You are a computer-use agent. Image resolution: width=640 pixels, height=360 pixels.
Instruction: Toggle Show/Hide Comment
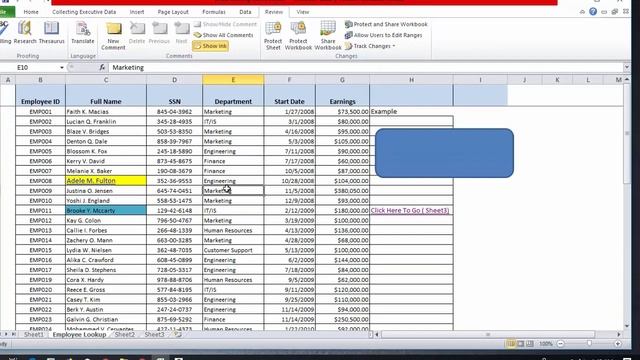[225, 24]
